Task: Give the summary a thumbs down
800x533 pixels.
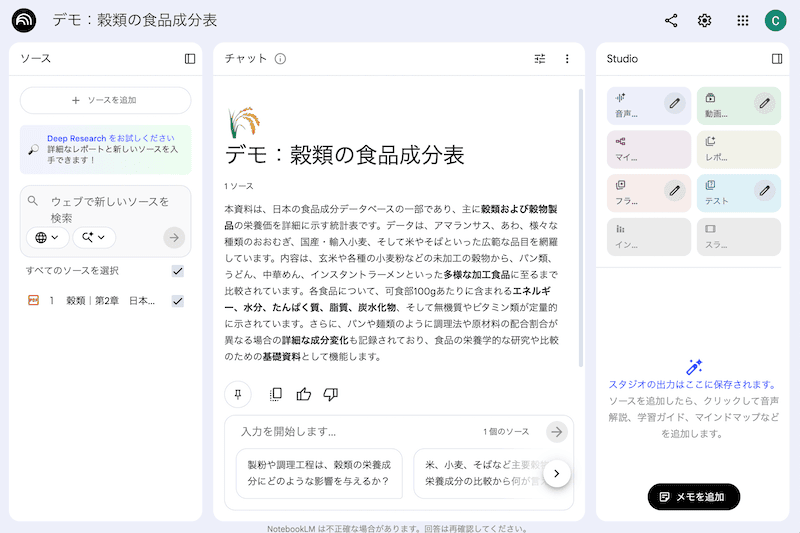Action: [x=331, y=394]
